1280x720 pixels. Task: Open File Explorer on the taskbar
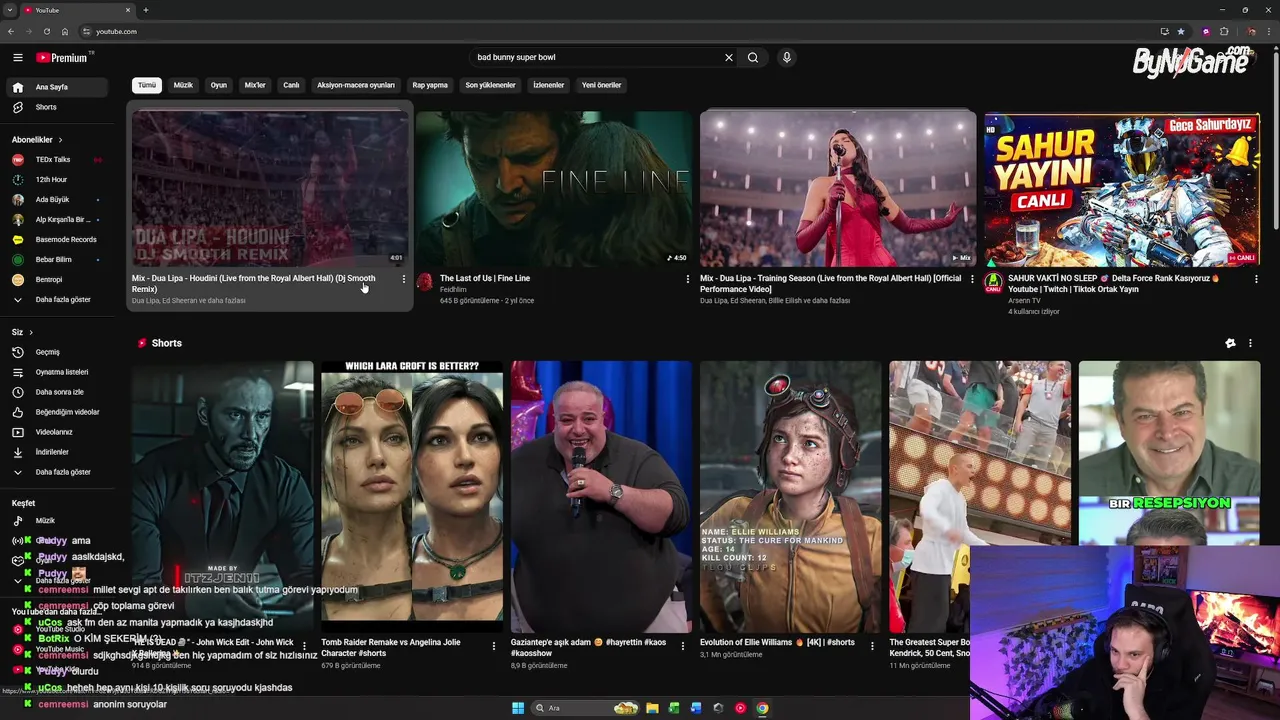click(x=652, y=708)
